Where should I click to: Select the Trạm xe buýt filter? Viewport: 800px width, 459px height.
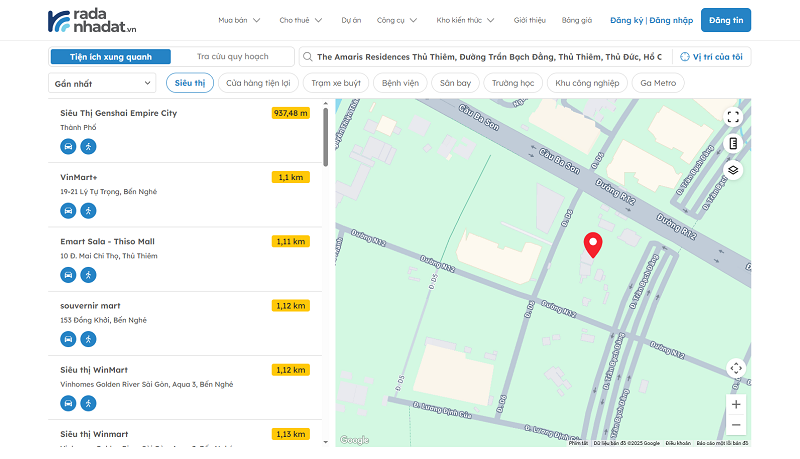[x=336, y=83]
